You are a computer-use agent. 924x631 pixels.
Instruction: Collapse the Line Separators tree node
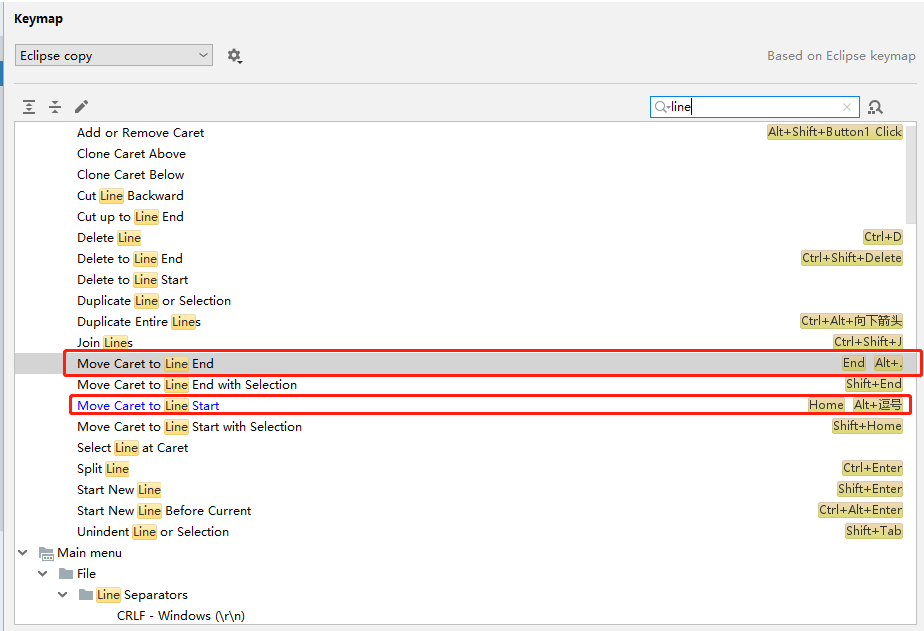[x=63, y=594]
